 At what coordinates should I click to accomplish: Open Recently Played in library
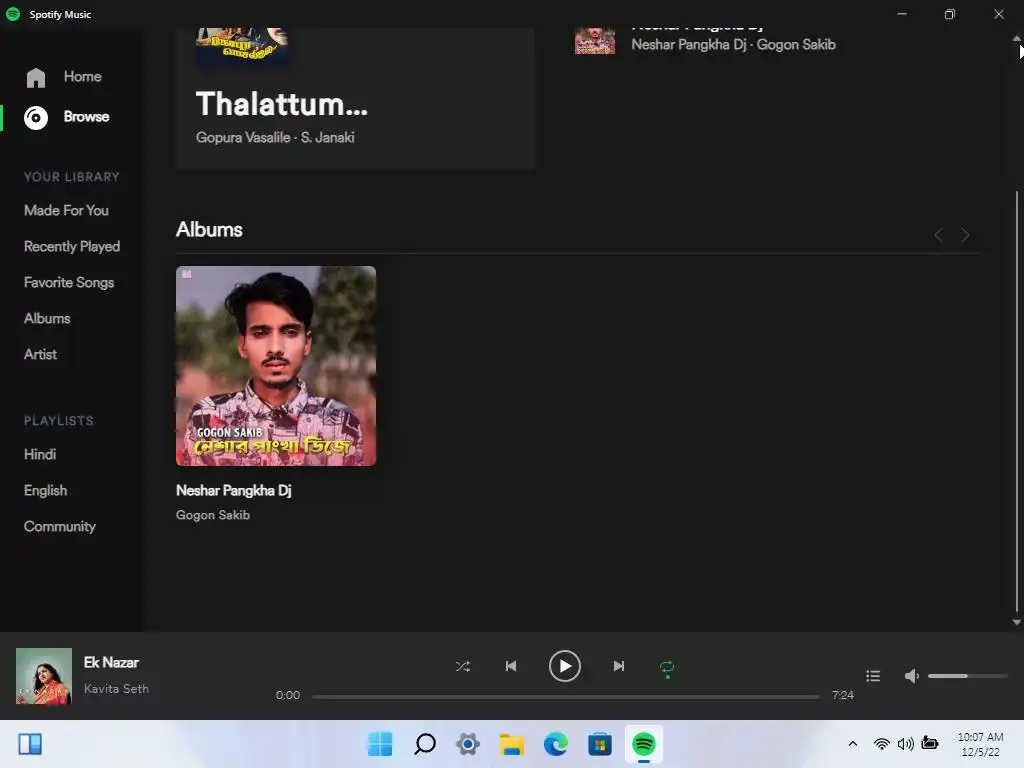coord(72,246)
